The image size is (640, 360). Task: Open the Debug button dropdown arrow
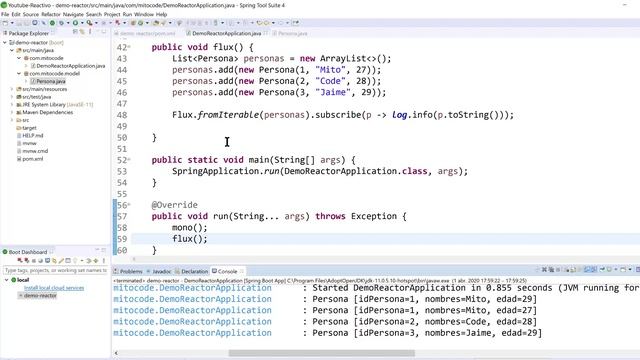pyautogui.click(x=67, y=23)
